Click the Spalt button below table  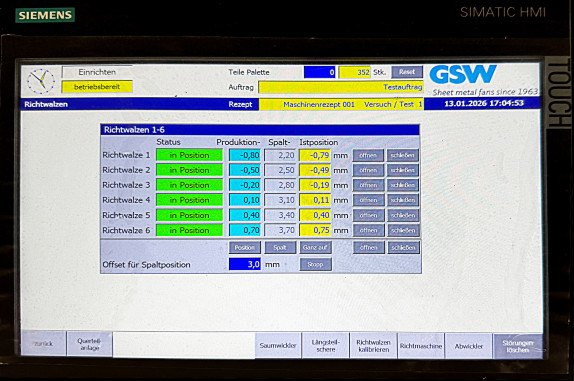pos(280,247)
